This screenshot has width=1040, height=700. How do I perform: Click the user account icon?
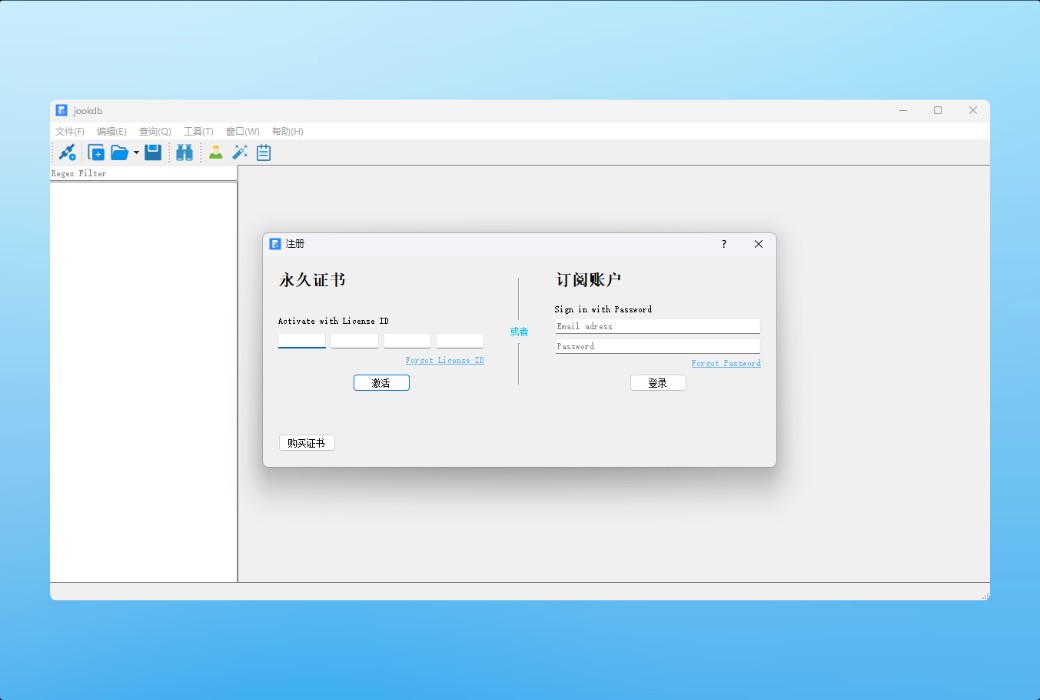point(214,152)
